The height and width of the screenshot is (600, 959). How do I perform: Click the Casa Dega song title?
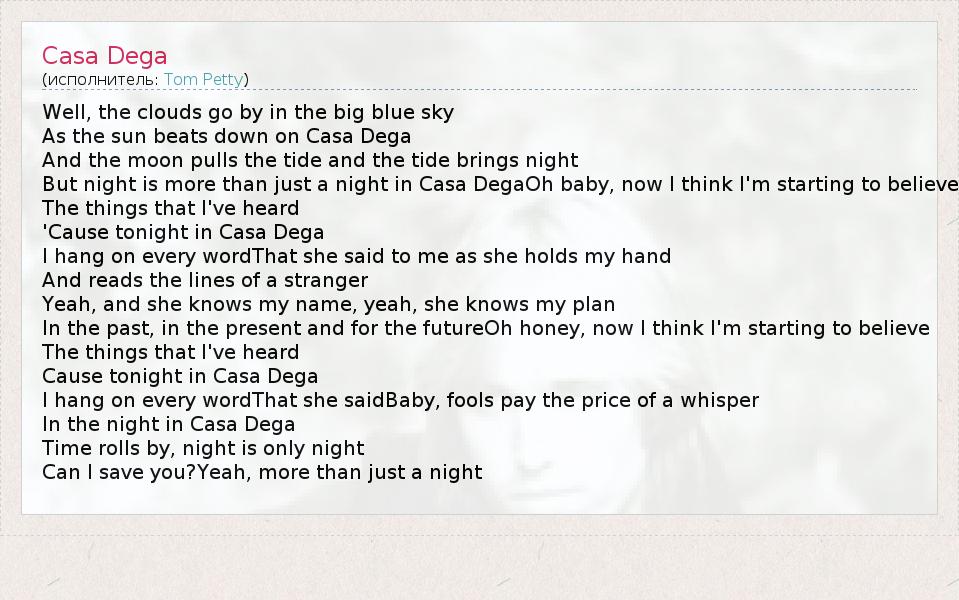105,56
